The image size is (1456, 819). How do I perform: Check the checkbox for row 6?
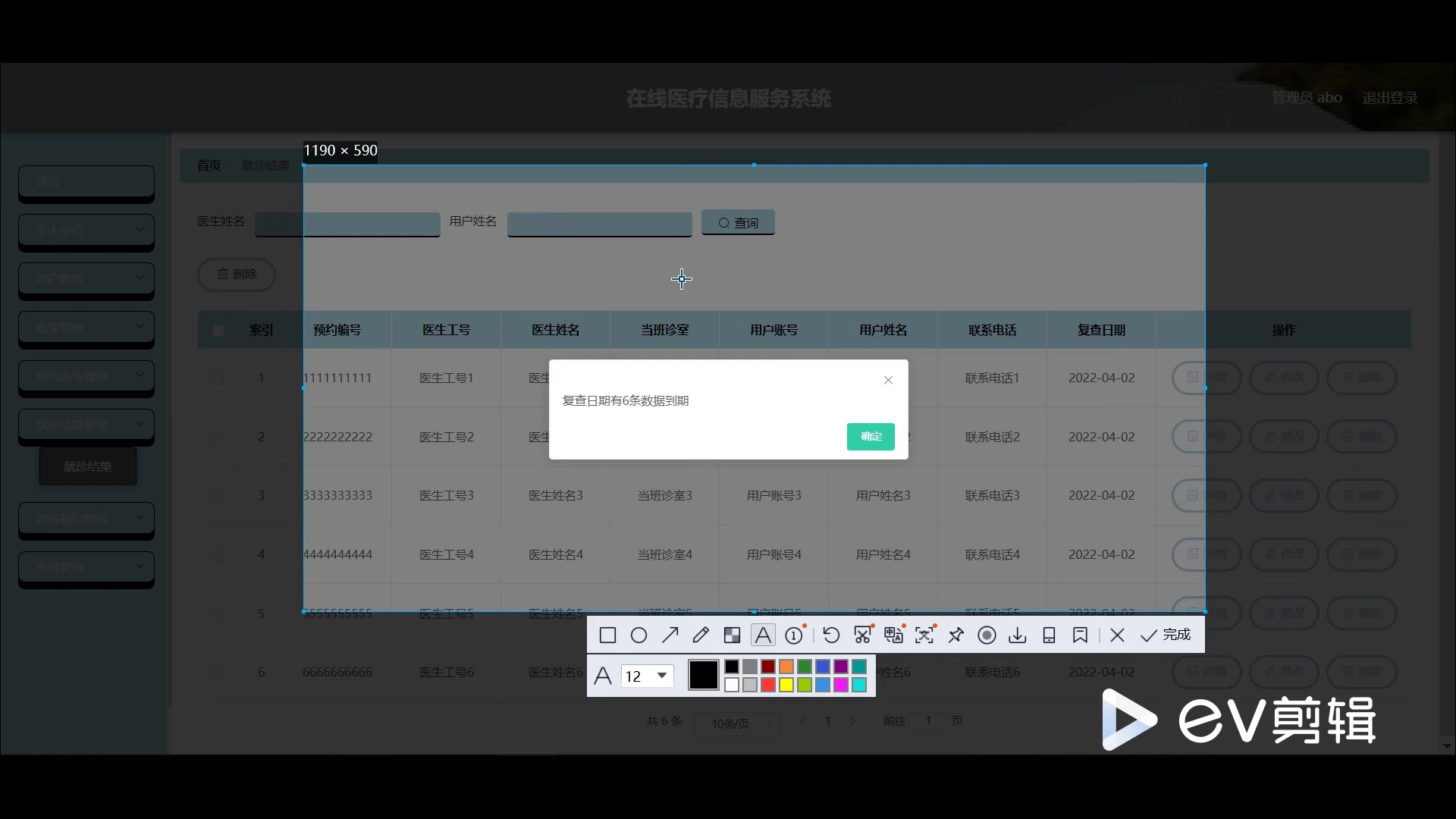218,673
